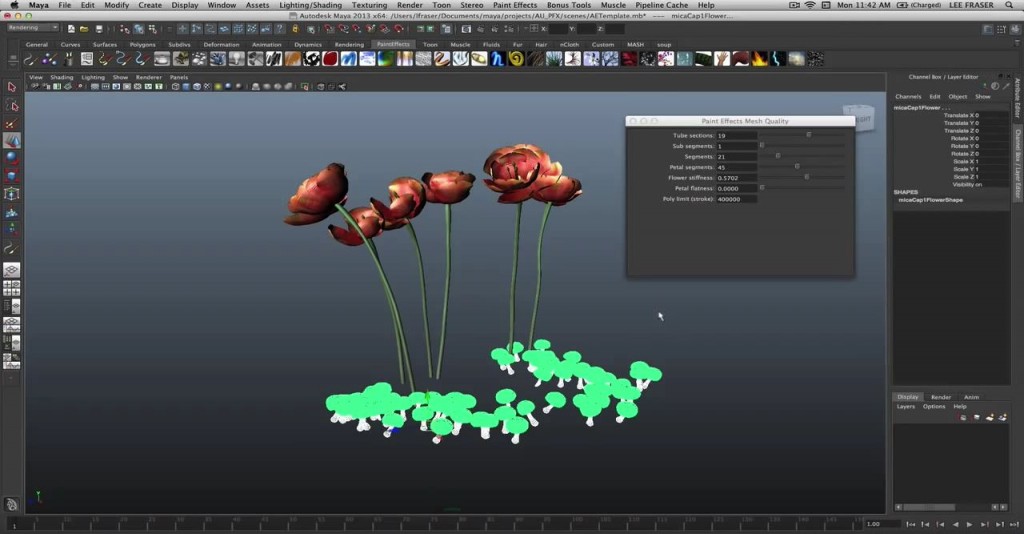
Task: Click the play backwards button on timeline
Action: coord(955,524)
